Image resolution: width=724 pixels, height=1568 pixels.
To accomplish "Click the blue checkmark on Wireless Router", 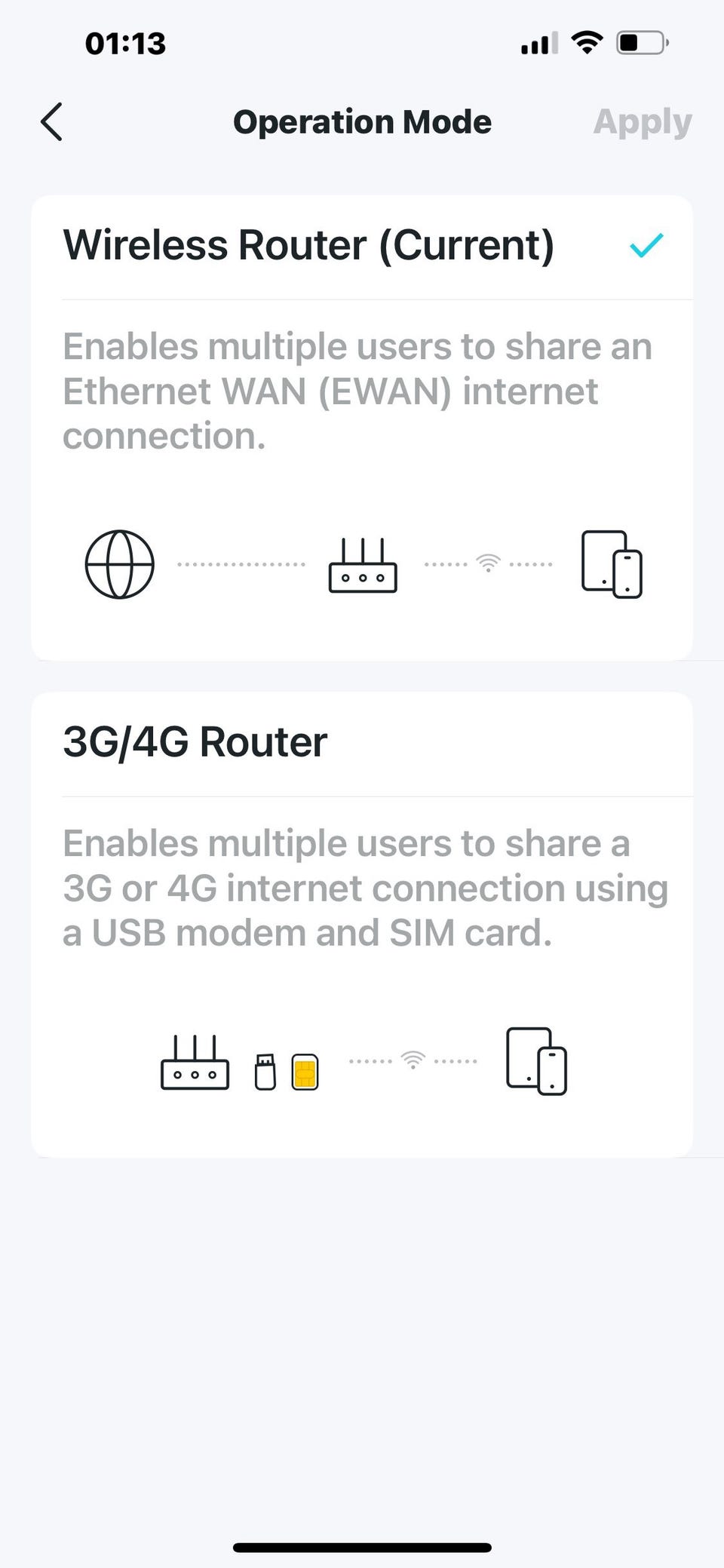I will pos(646,246).
